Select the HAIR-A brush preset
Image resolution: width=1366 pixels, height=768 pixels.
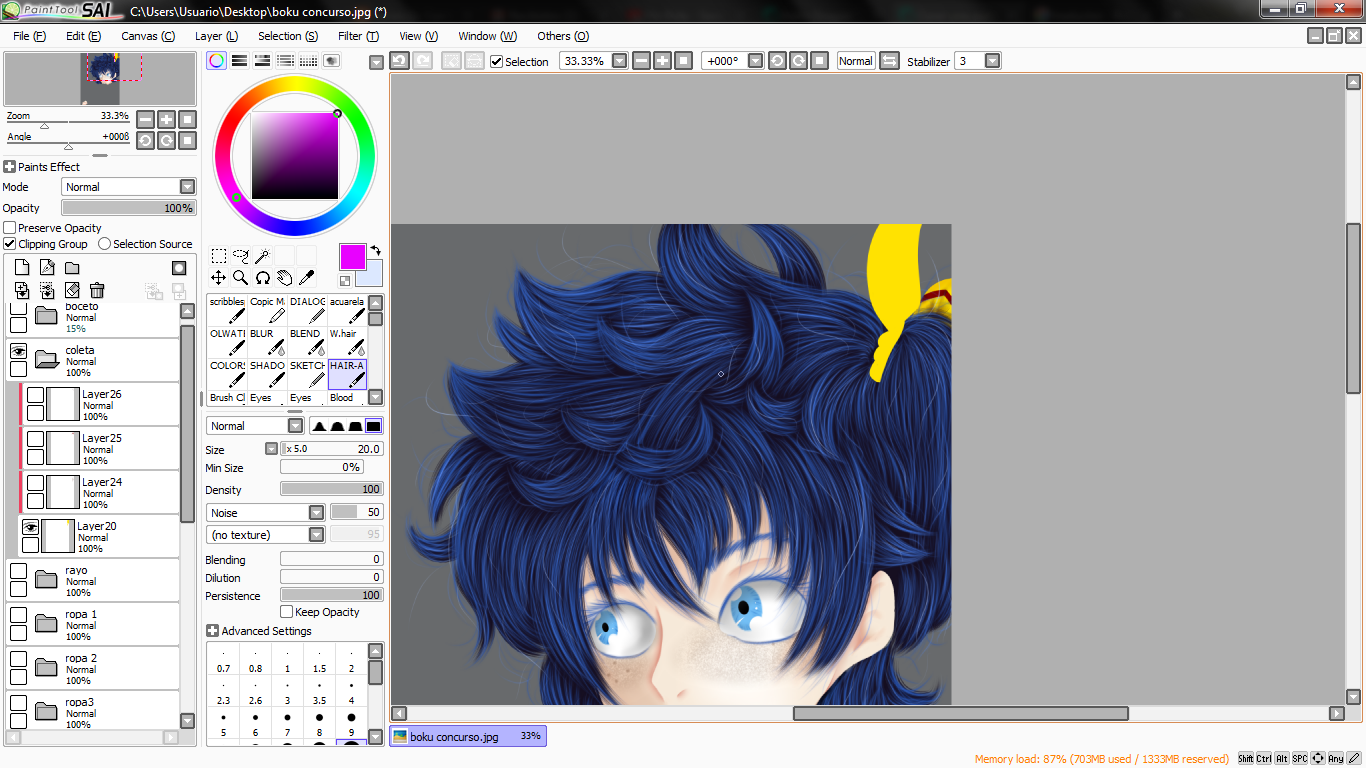347,374
